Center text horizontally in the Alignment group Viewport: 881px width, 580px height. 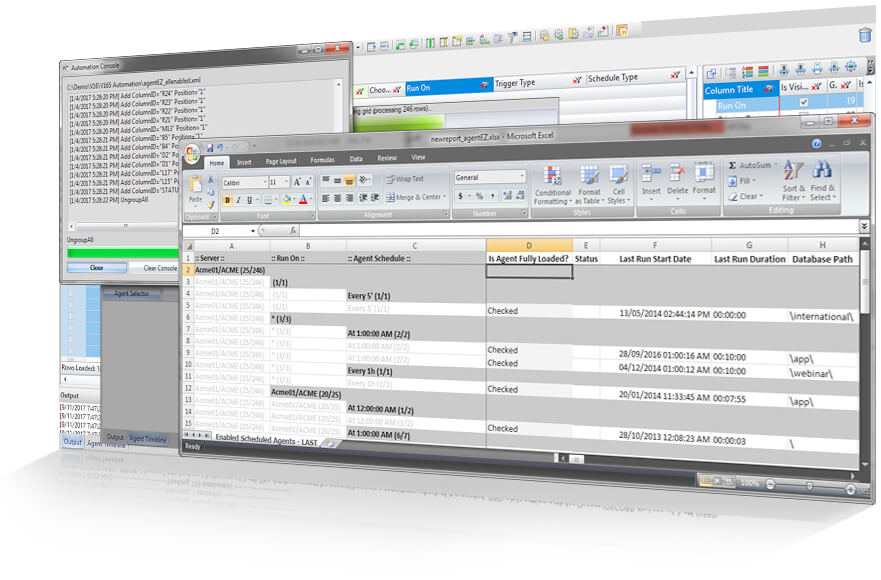click(338, 198)
